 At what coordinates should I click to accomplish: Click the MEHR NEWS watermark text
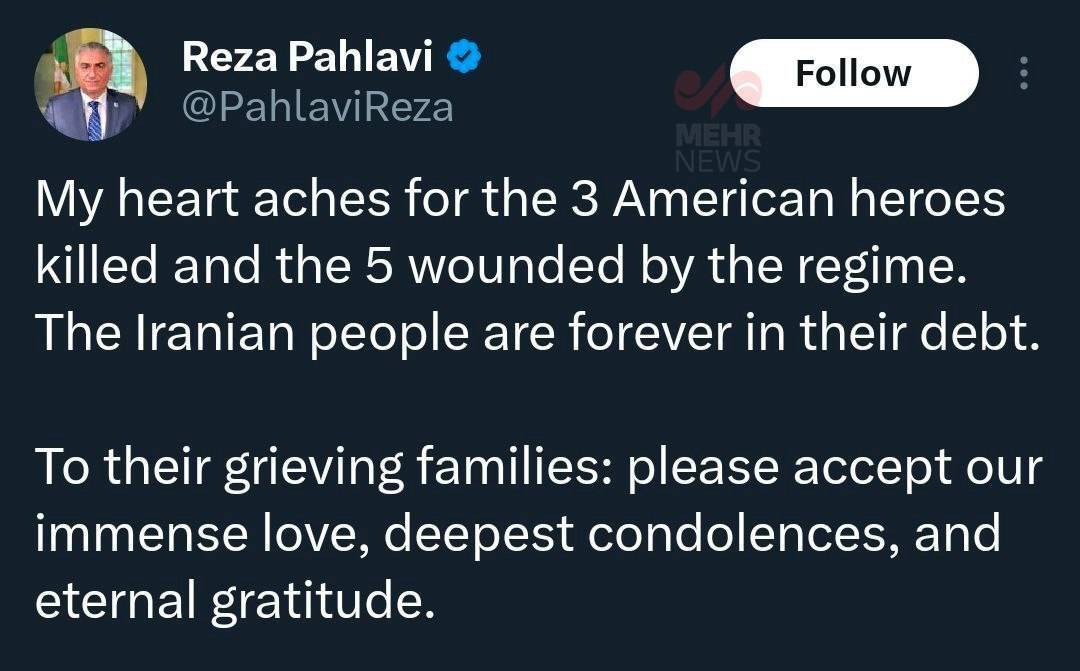[718, 148]
